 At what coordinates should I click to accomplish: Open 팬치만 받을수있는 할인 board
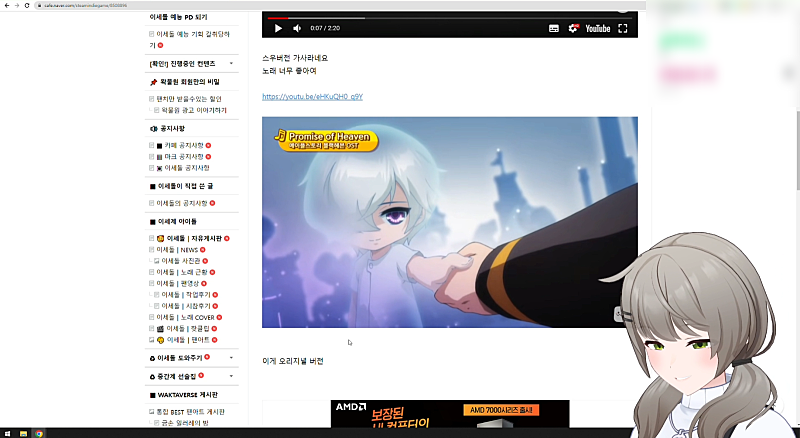pos(189,99)
